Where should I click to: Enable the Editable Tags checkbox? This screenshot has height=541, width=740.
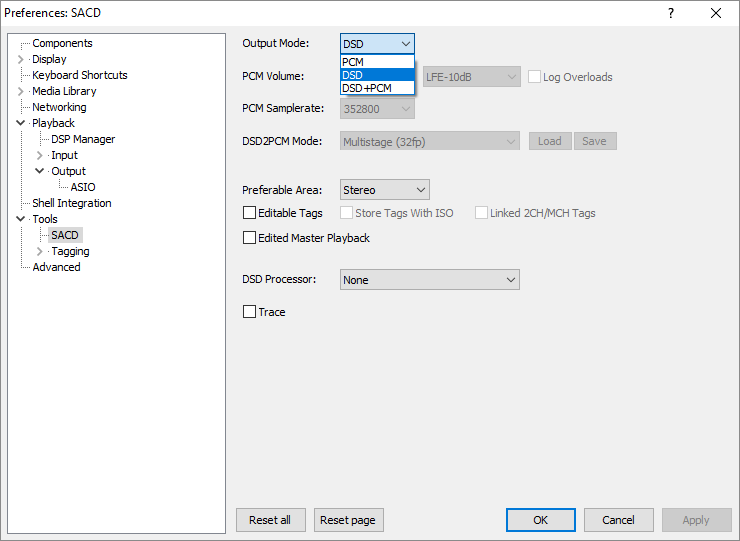click(x=250, y=213)
